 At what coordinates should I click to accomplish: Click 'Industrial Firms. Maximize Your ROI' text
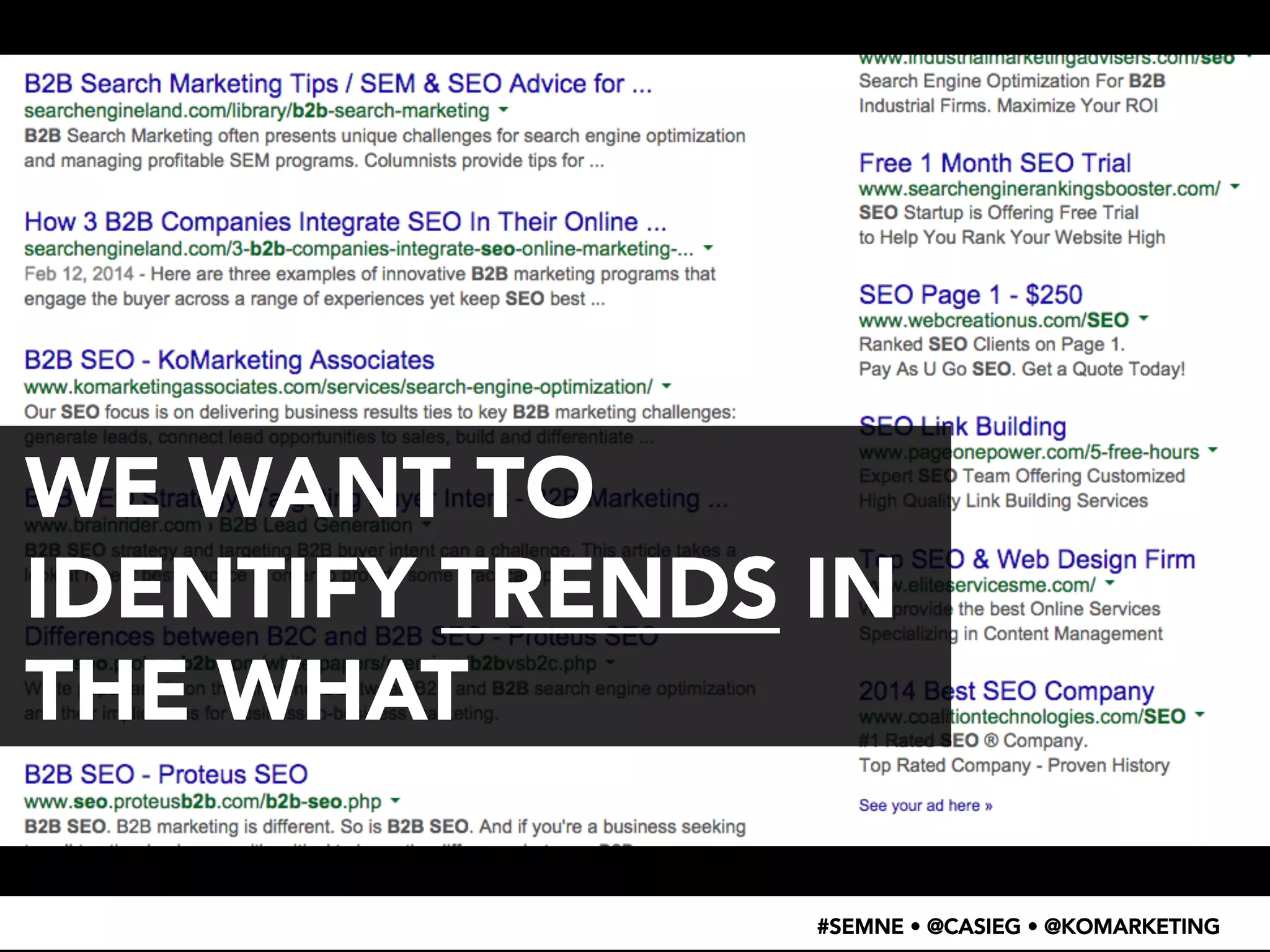(x=1008, y=106)
